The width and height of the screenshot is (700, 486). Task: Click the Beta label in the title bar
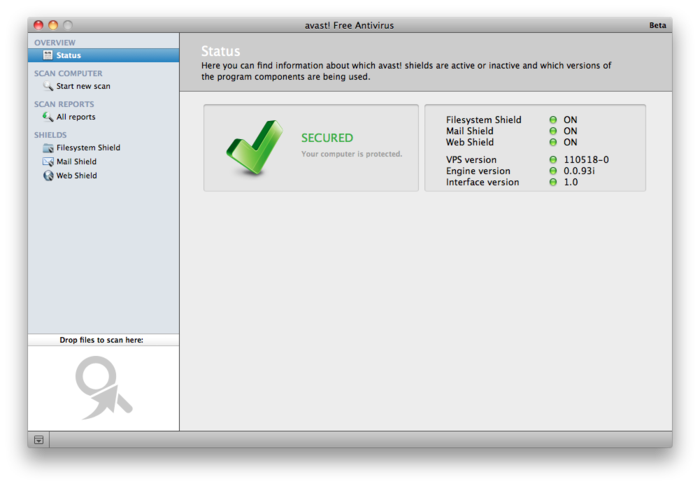coord(657,25)
